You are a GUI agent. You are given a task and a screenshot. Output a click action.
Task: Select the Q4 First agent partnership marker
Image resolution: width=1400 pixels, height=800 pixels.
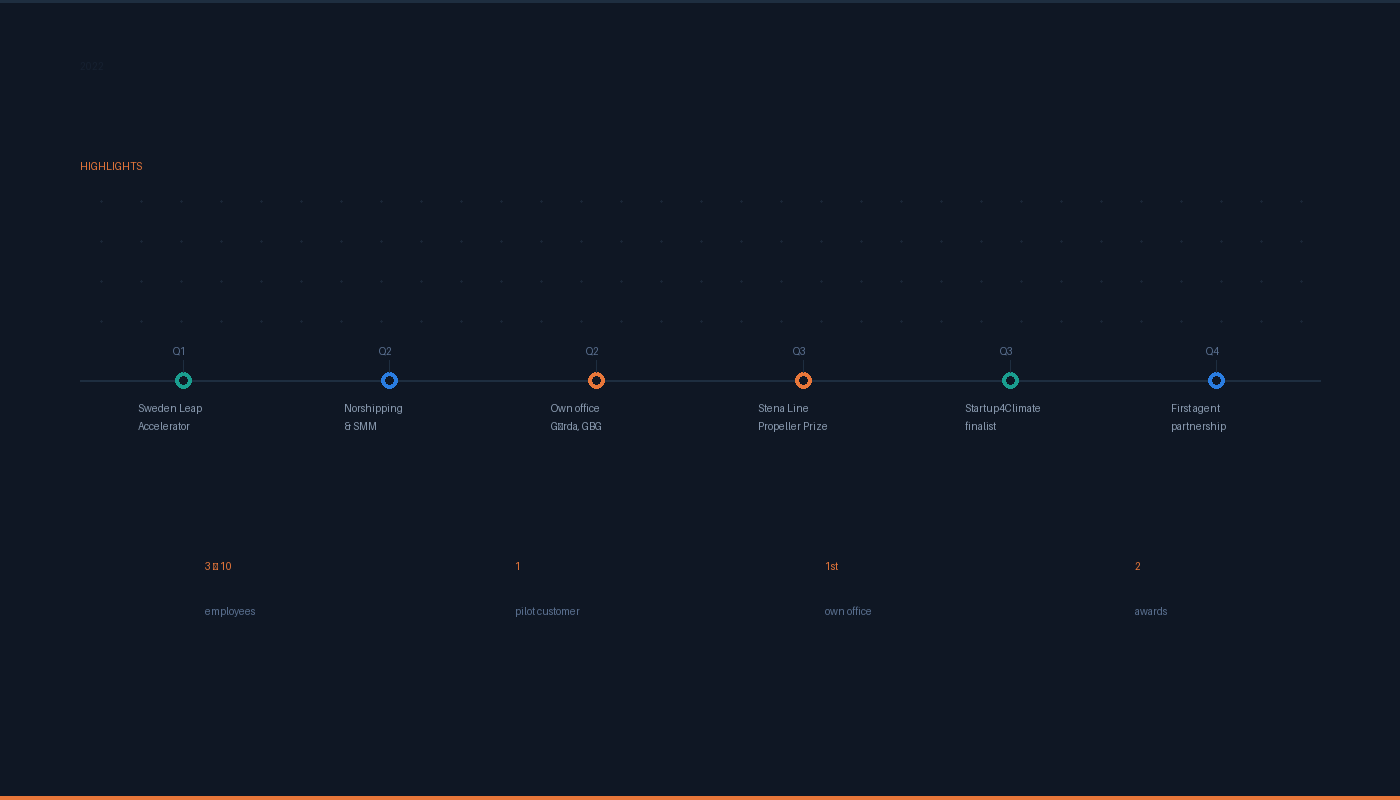pyautogui.click(x=1216, y=380)
